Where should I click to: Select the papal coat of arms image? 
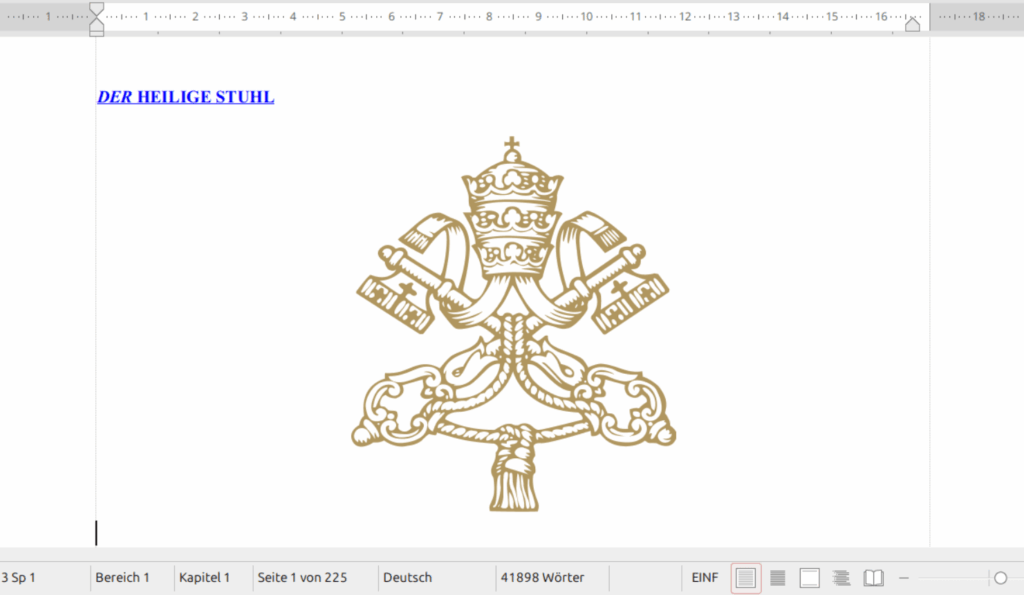[x=513, y=324]
